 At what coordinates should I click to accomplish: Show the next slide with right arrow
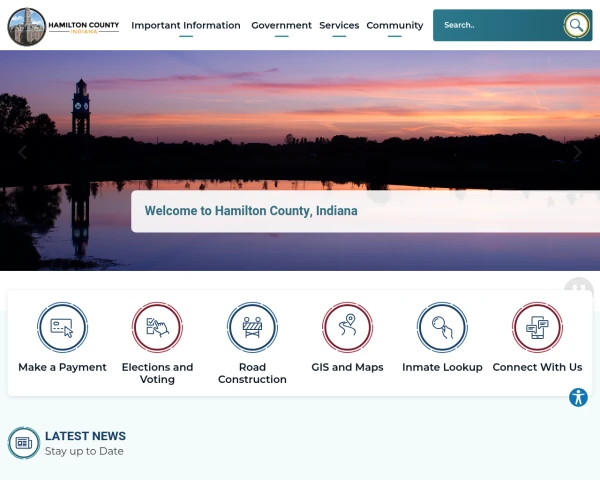(x=577, y=152)
